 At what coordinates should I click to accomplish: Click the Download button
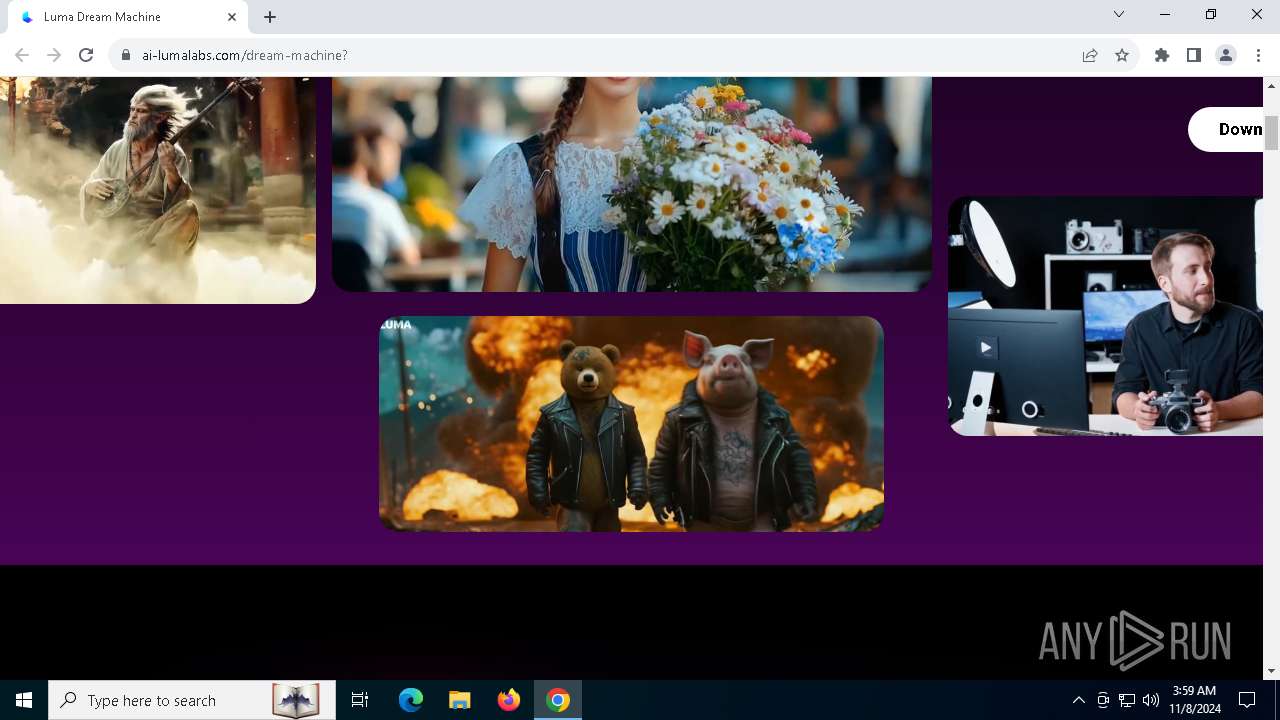point(1226,129)
